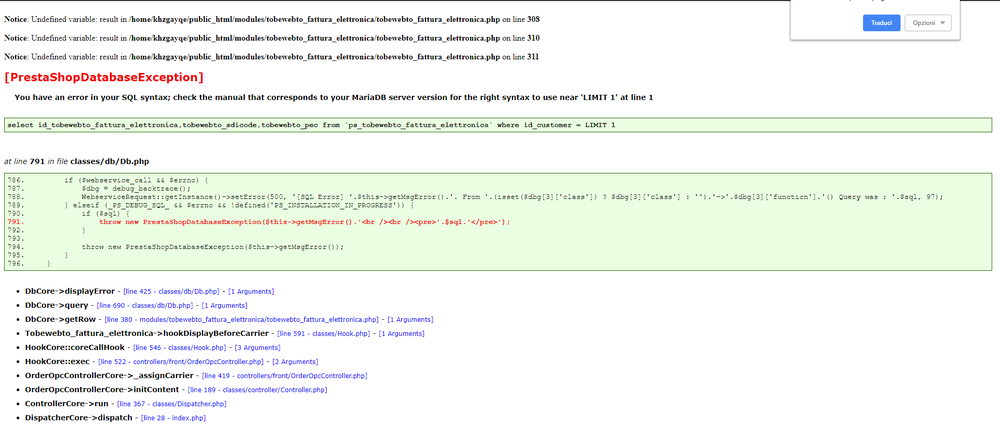Screen dimensions: 1000x438
Task: Click the blue Traduci button
Action: pyautogui.click(x=881, y=23)
